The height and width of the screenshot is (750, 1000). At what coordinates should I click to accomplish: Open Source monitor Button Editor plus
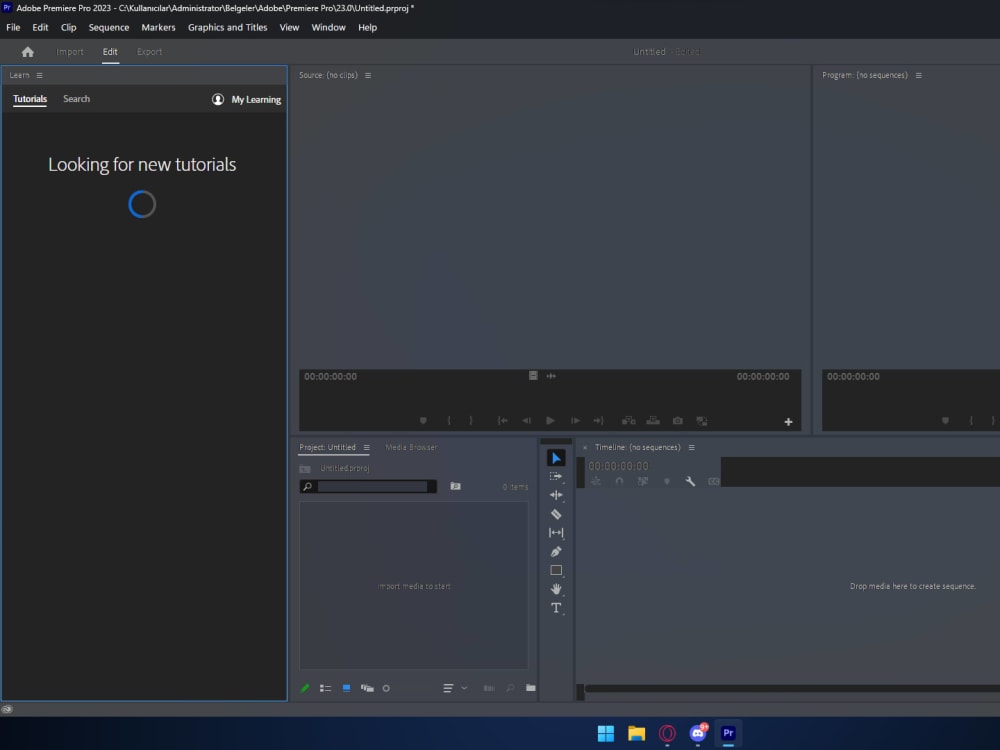(x=788, y=422)
